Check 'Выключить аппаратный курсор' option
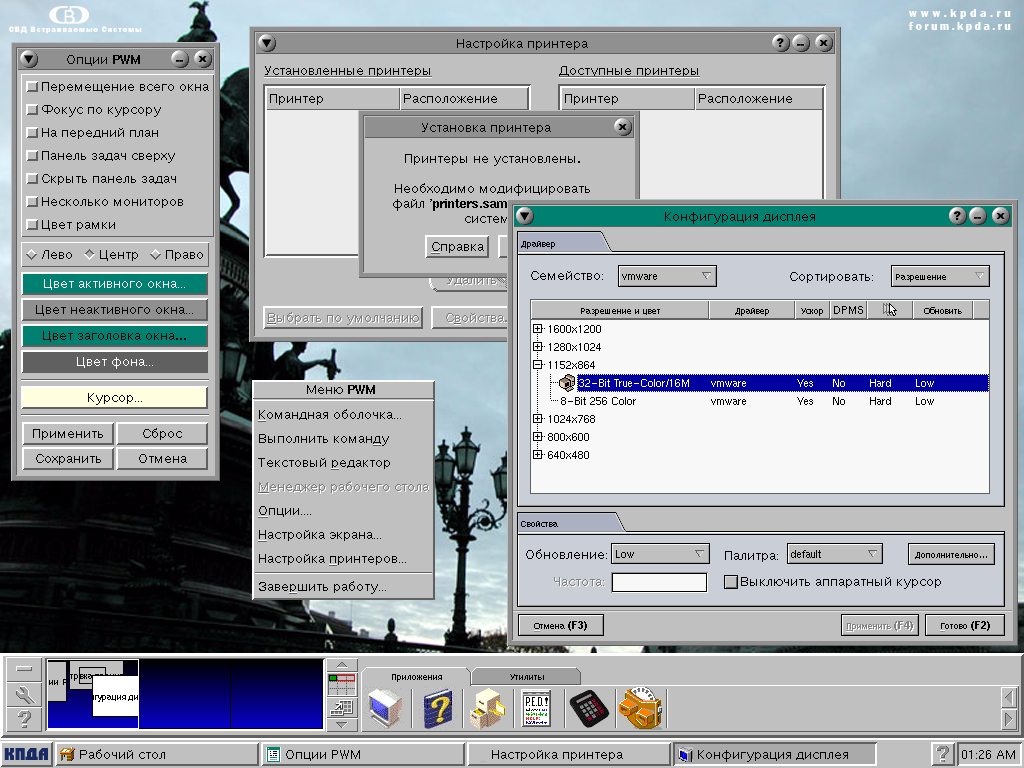Viewport: 1024px width, 768px height. point(731,582)
